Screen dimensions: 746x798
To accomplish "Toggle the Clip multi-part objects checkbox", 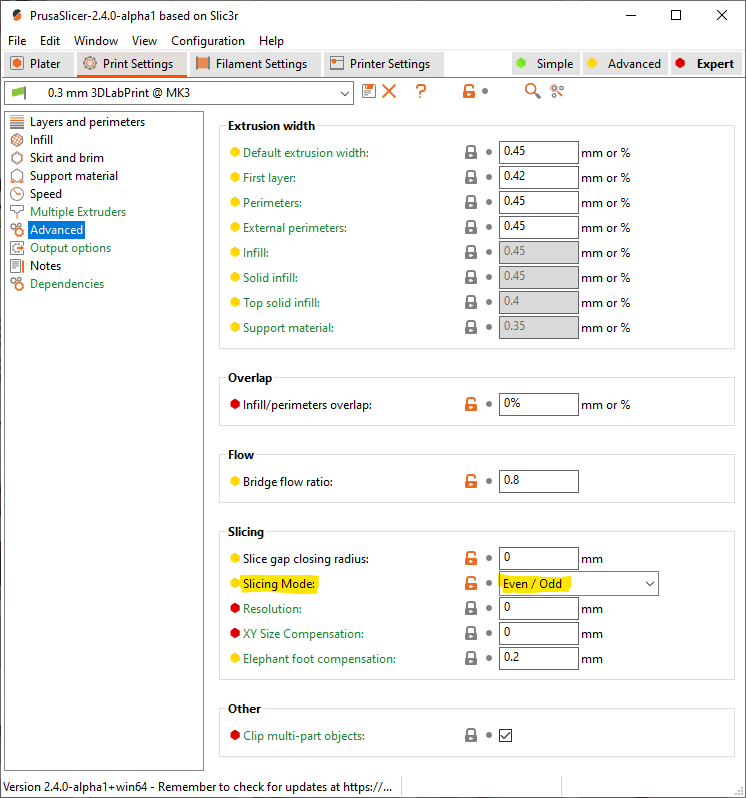I will [506, 736].
